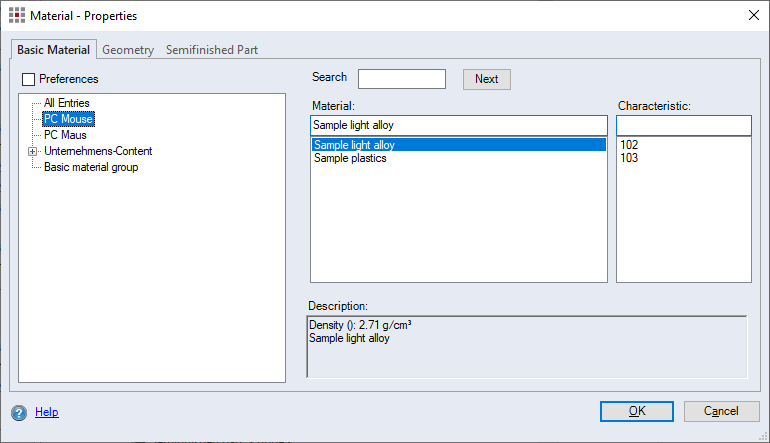Click into the Search text field
Screen dimensions: 770x443
click(401, 79)
